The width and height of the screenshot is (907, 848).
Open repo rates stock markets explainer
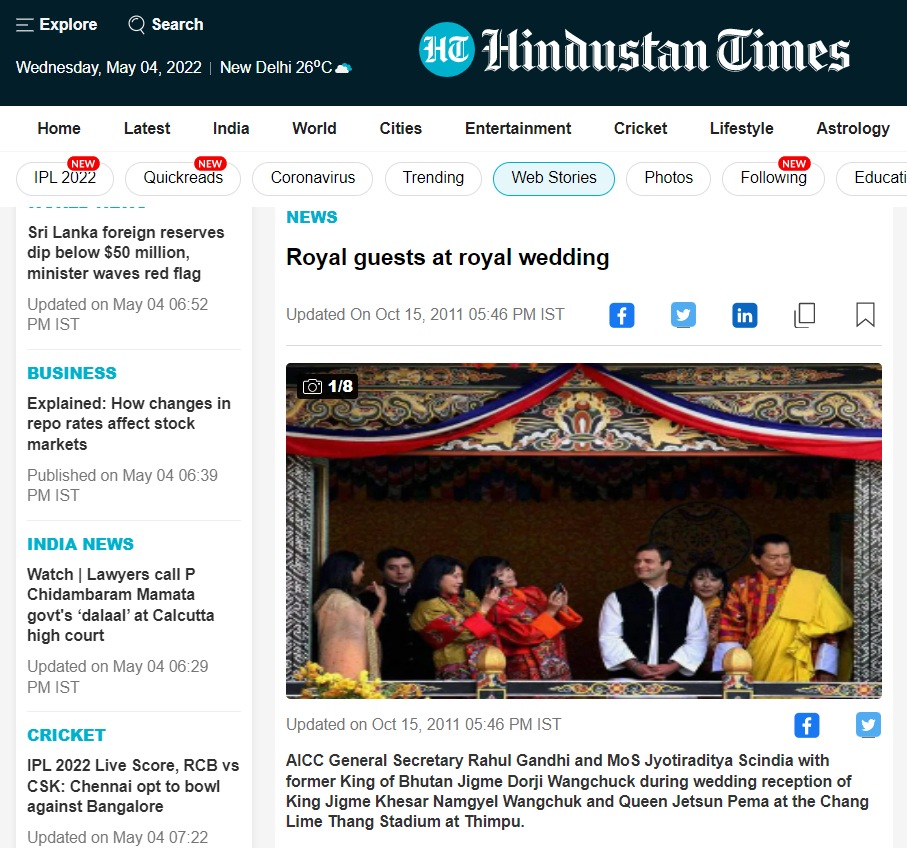click(x=128, y=424)
